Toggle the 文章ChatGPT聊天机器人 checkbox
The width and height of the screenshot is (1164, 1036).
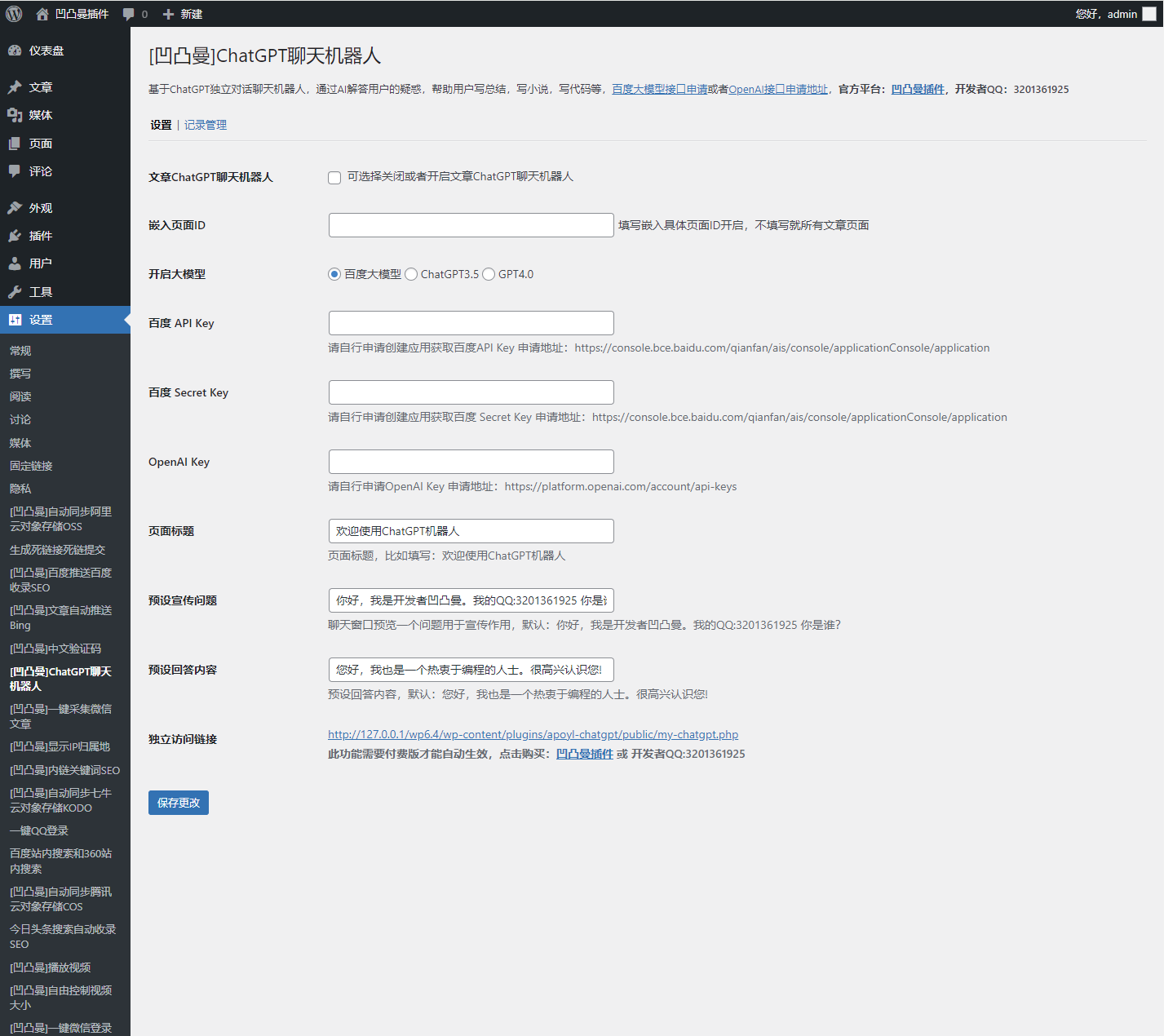(334, 178)
